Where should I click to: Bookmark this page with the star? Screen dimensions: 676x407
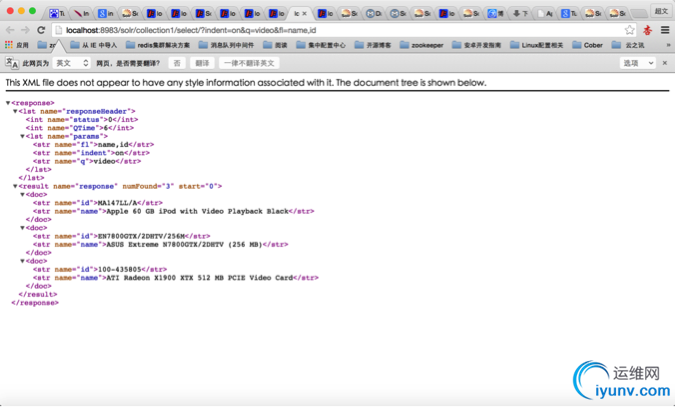(629, 30)
